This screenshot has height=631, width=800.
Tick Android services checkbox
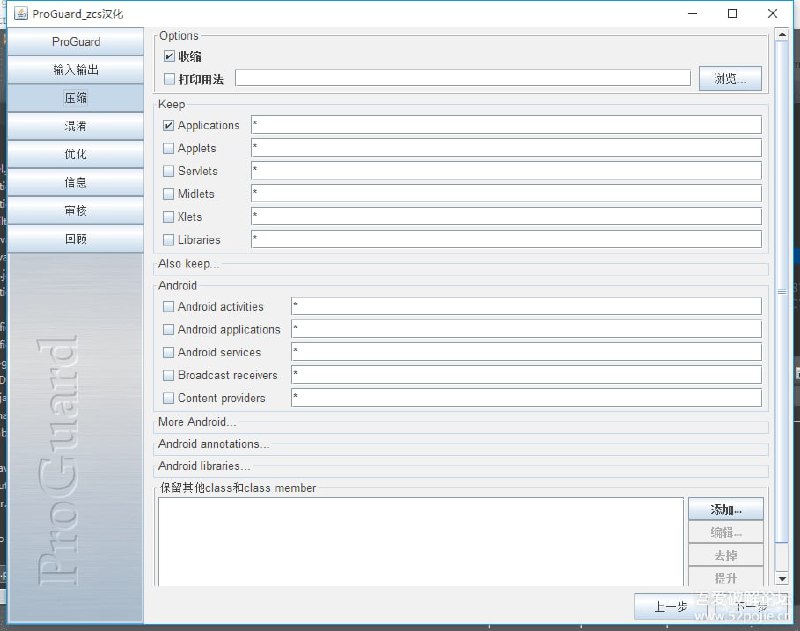tap(168, 352)
